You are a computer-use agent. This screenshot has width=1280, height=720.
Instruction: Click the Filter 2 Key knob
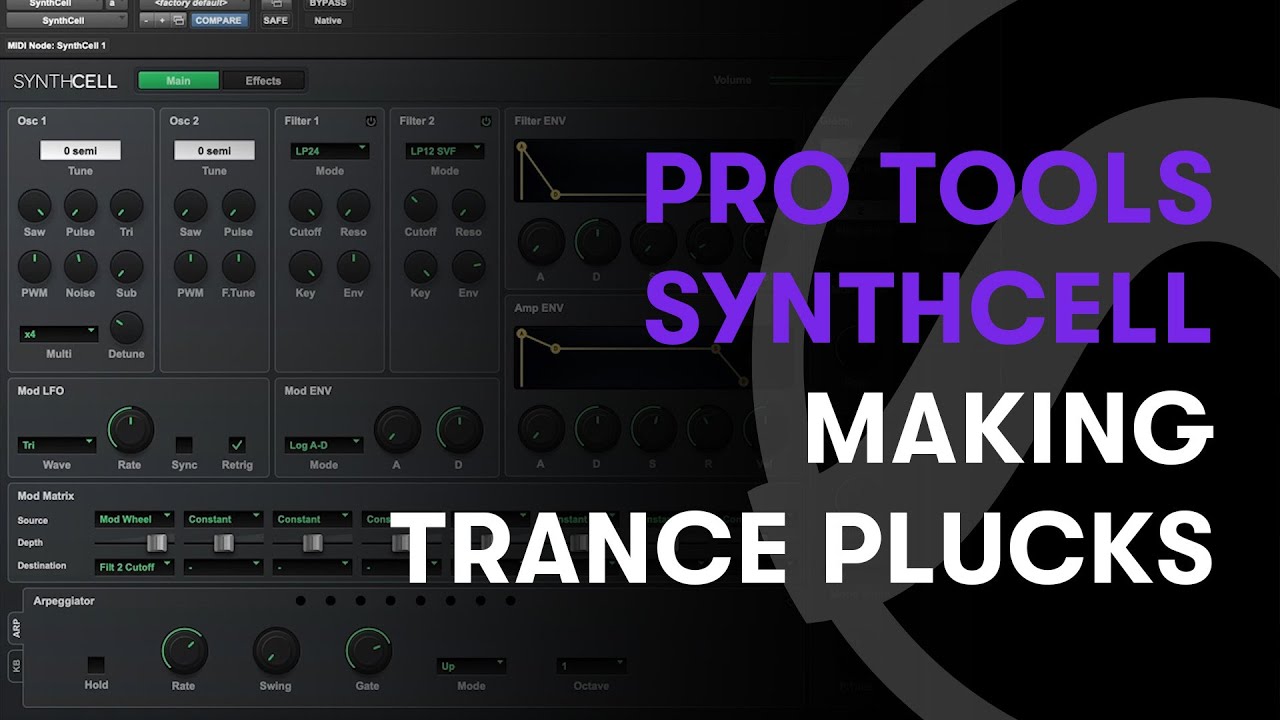[420, 266]
